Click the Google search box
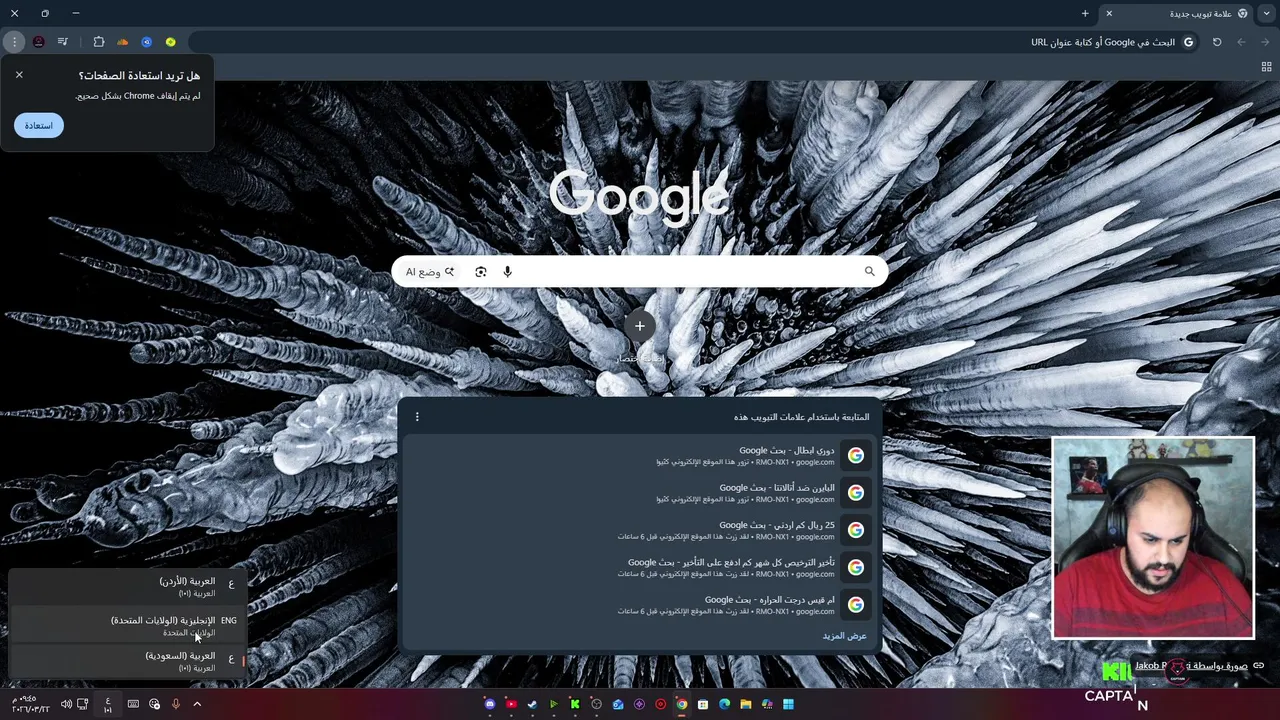This screenshot has width=1280, height=720. tap(640, 271)
